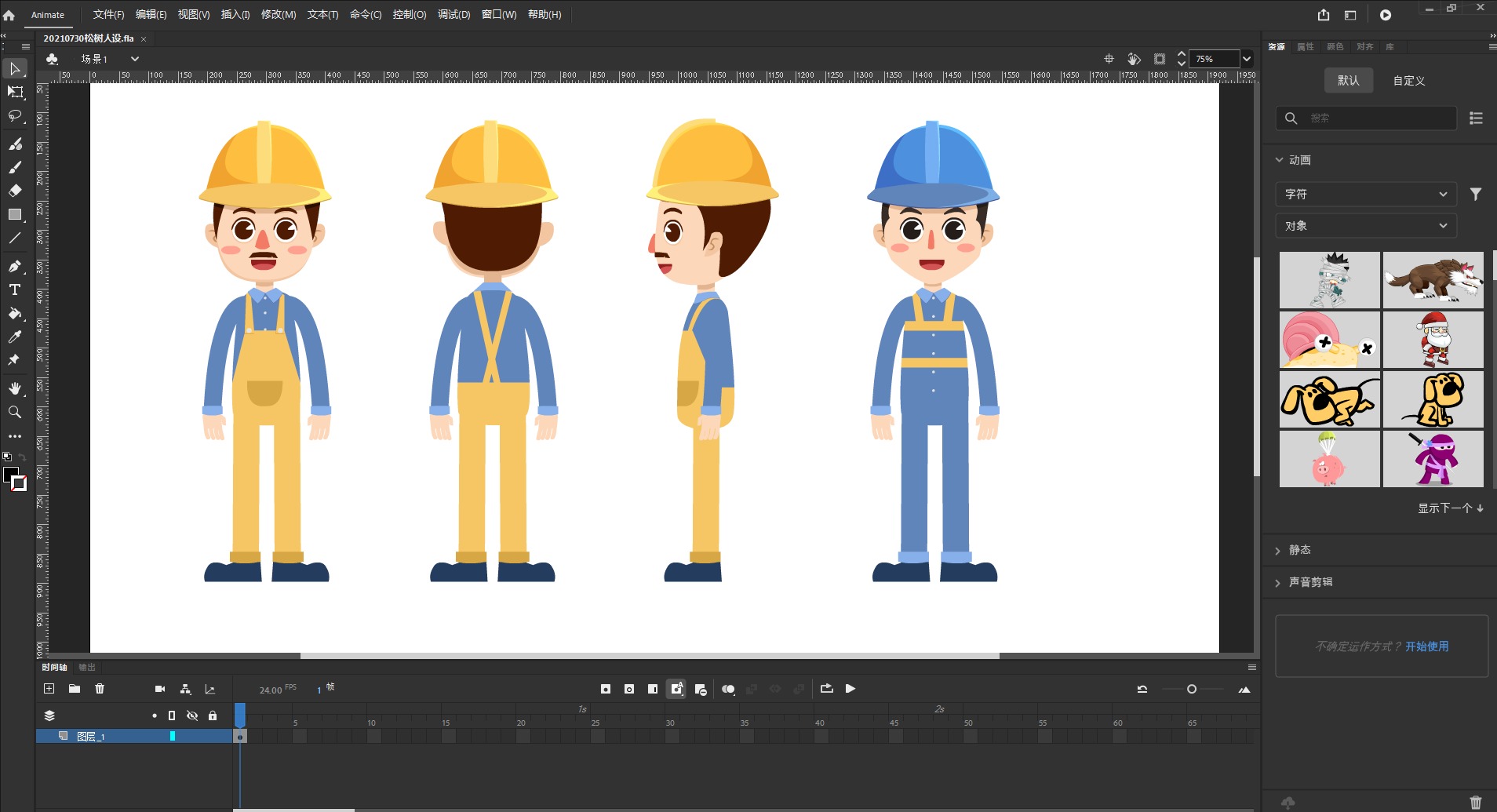This screenshot has width=1497, height=812.
Task: Play the timeline animation
Action: [850, 689]
